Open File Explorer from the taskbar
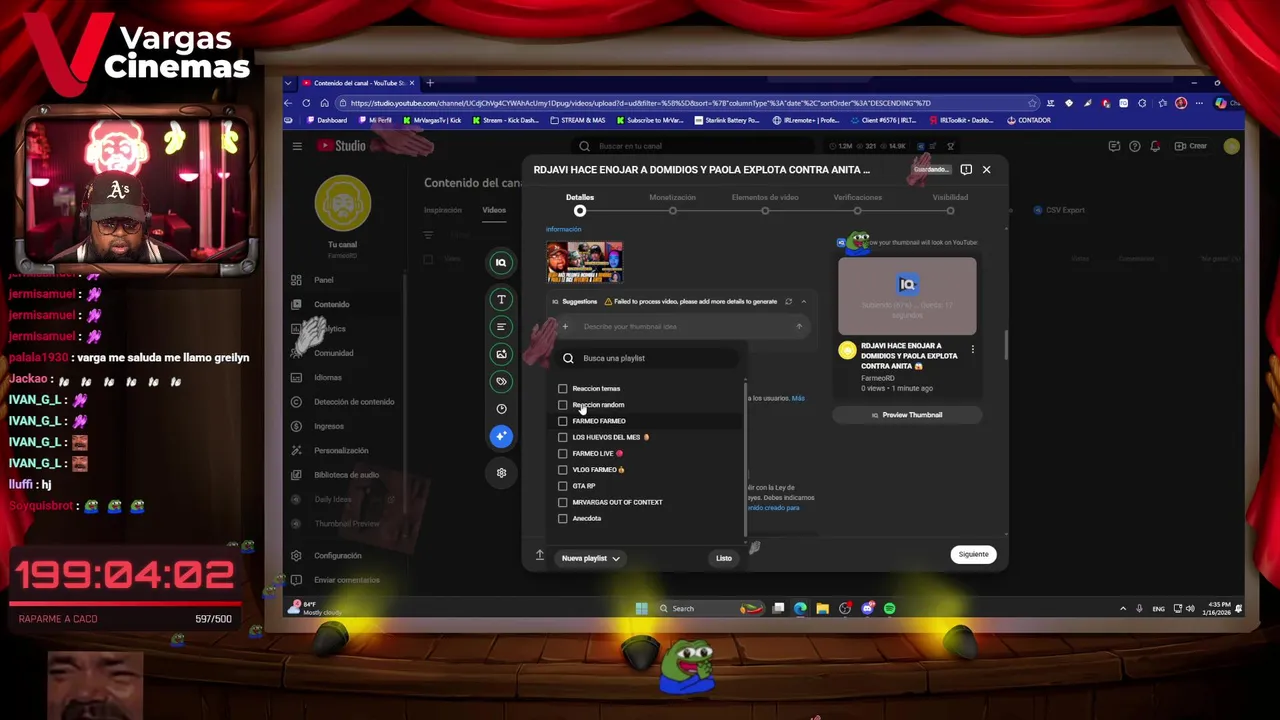 pyautogui.click(x=822, y=608)
